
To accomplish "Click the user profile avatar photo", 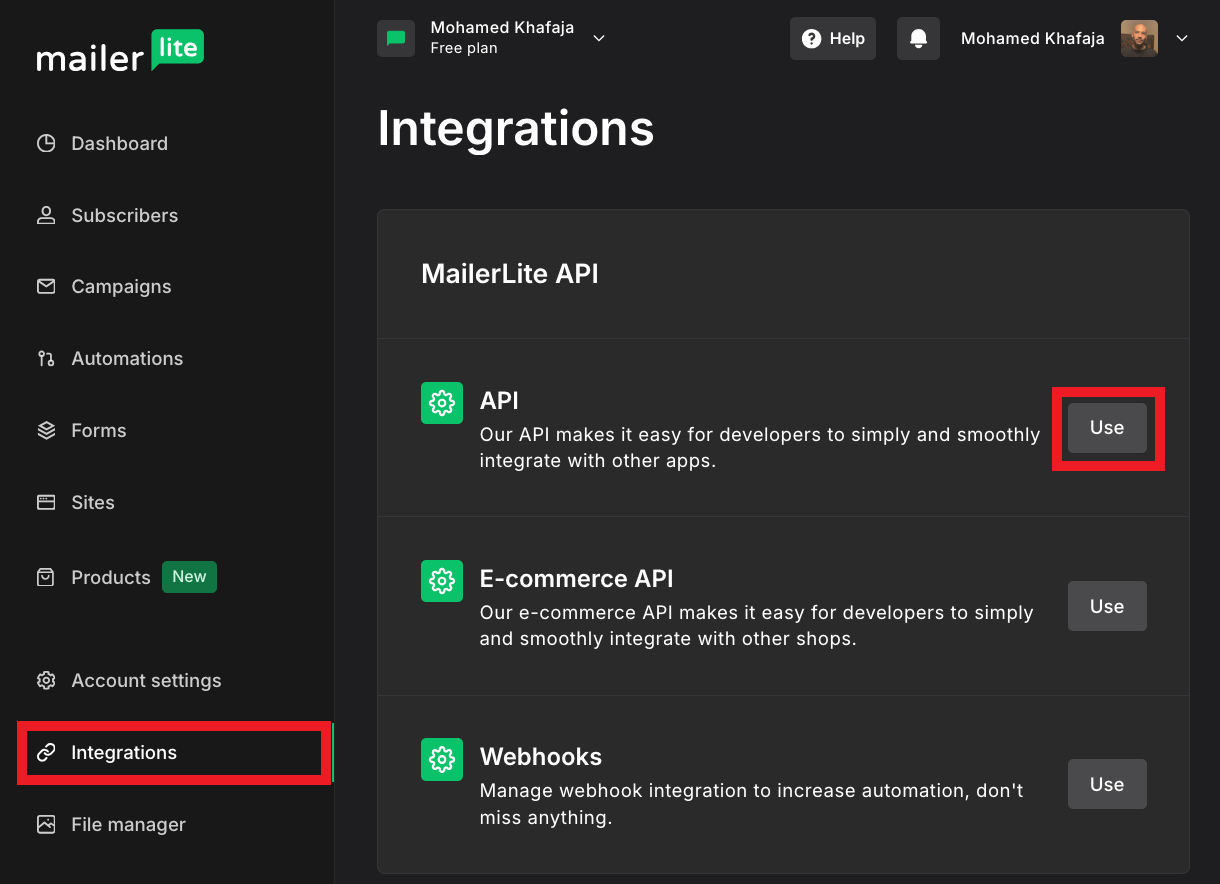I will point(1139,38).
